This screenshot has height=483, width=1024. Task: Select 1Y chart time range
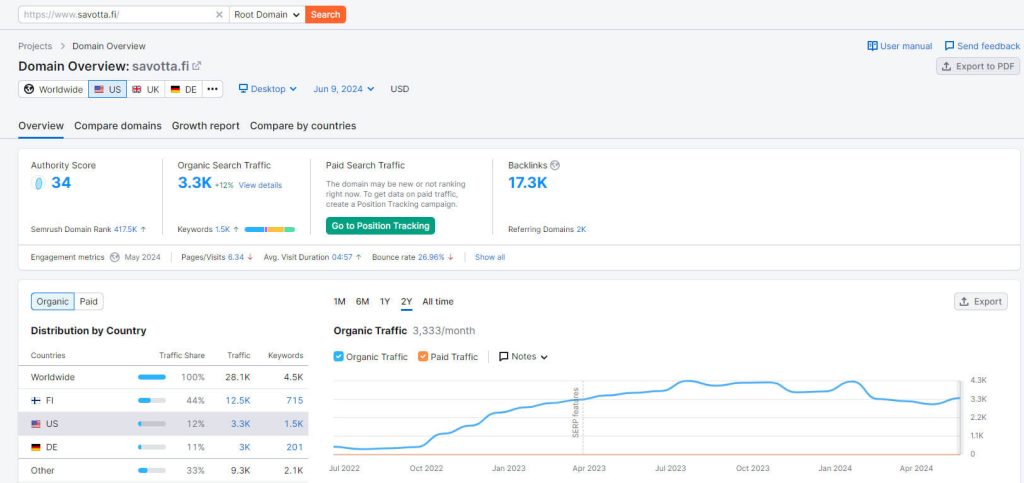click(385, 302)
